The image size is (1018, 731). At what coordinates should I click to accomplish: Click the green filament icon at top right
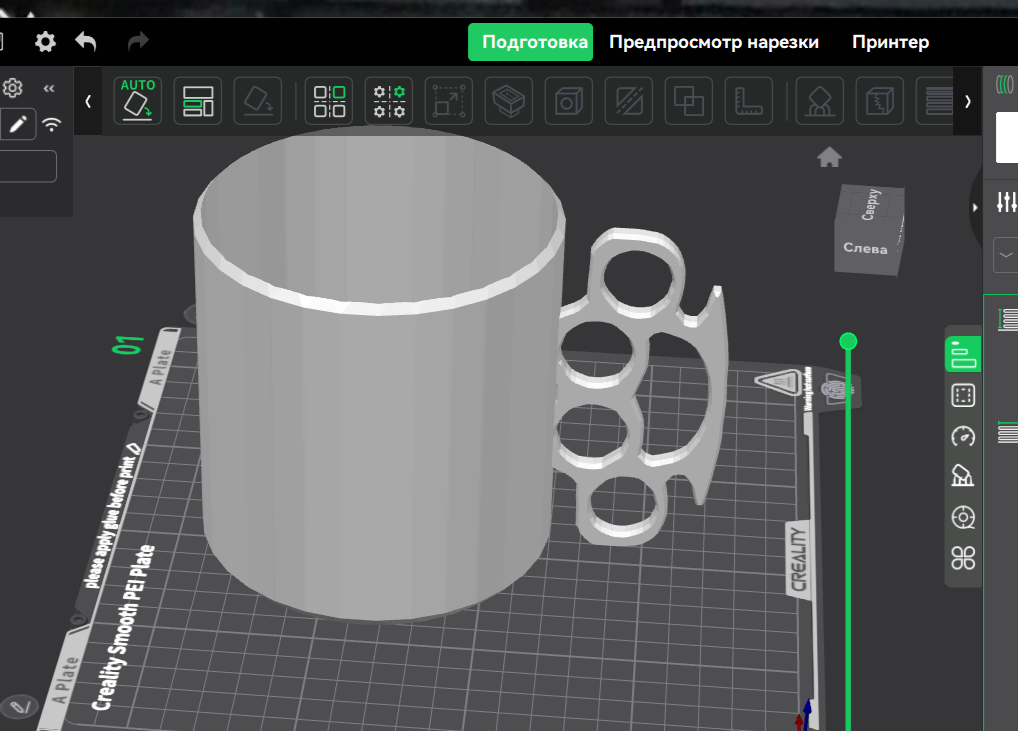pyautogui.click(x=1005, y=84)
